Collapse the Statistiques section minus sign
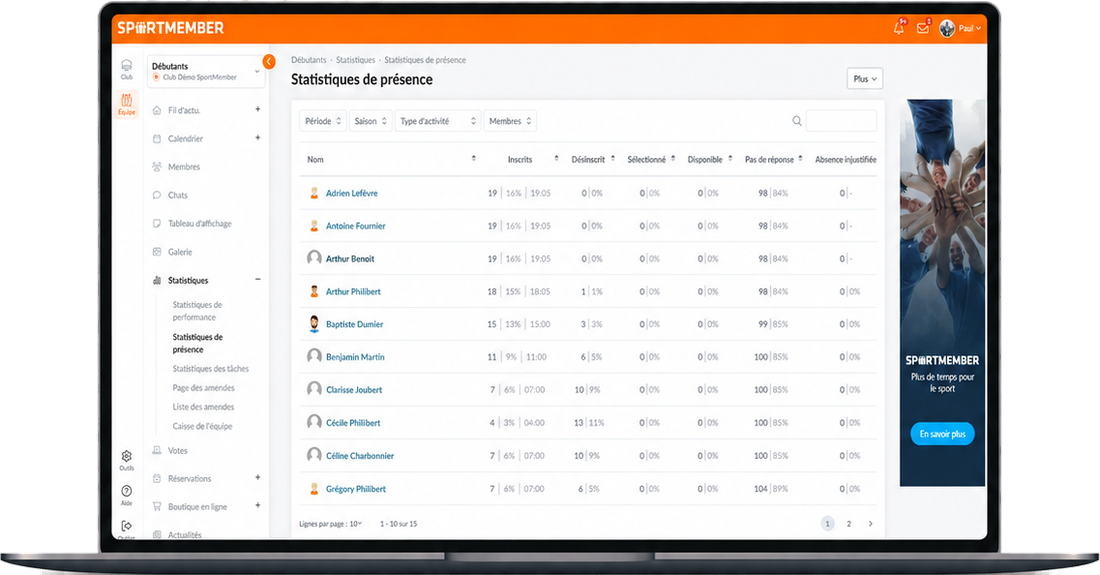This screenshot has width=1100, height=575. [257, 279]
